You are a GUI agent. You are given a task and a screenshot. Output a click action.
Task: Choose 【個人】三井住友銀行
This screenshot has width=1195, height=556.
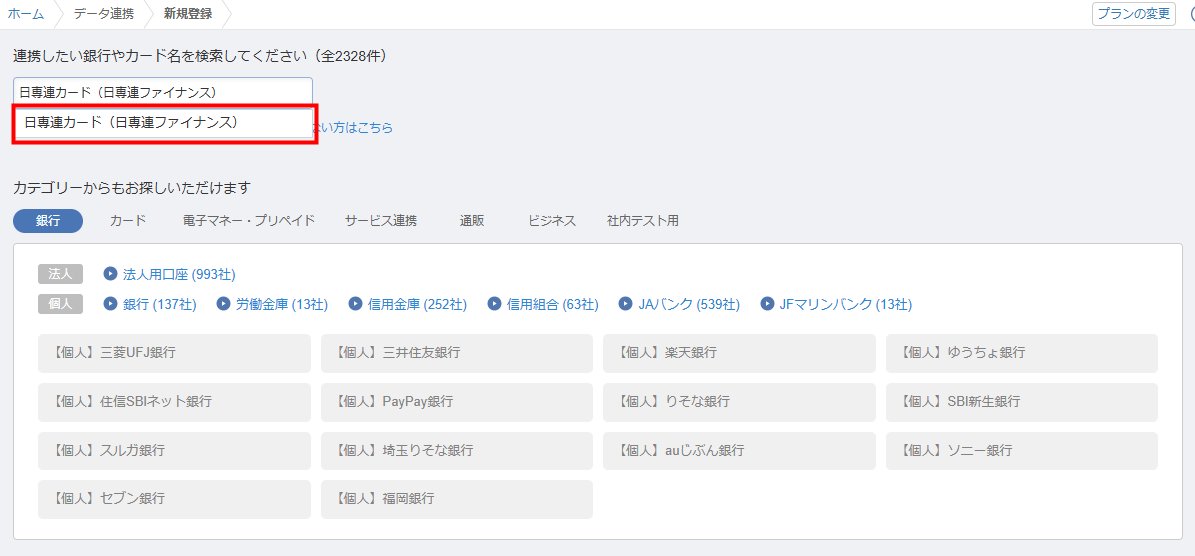point(457,353)
